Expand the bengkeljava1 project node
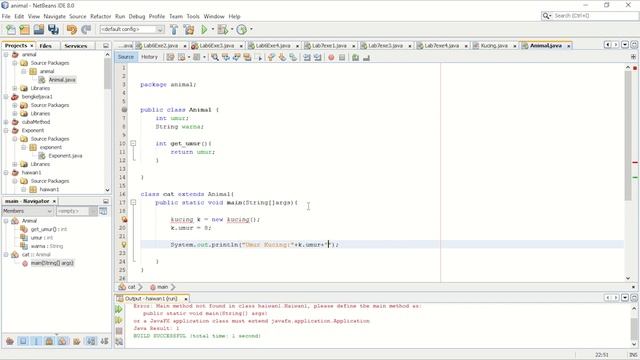The height and width of the screenshot is (360, 640). pos(6,97)
